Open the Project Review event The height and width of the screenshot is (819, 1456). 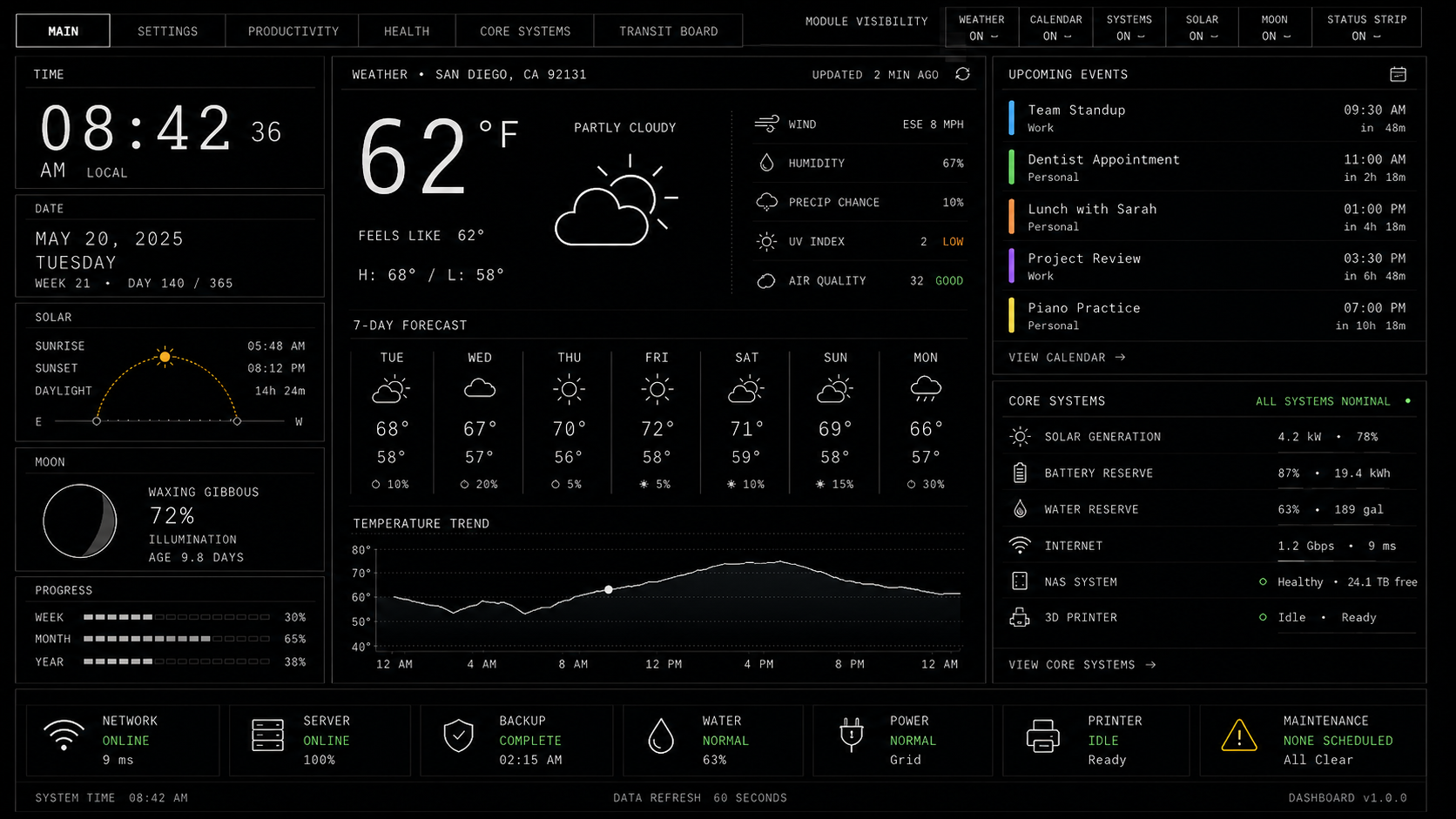(1208, 266)
